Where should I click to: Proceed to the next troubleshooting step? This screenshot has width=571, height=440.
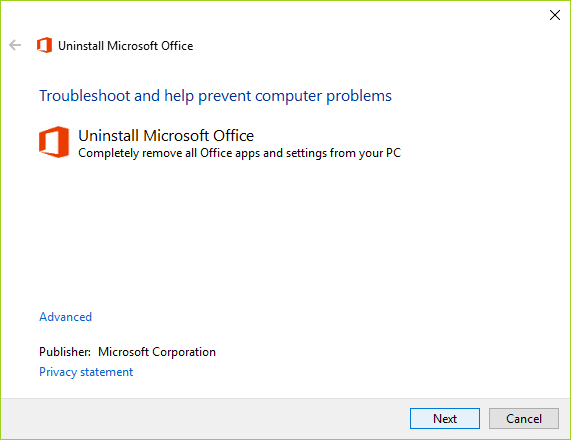pyautogui.click(x=445, y=419)
